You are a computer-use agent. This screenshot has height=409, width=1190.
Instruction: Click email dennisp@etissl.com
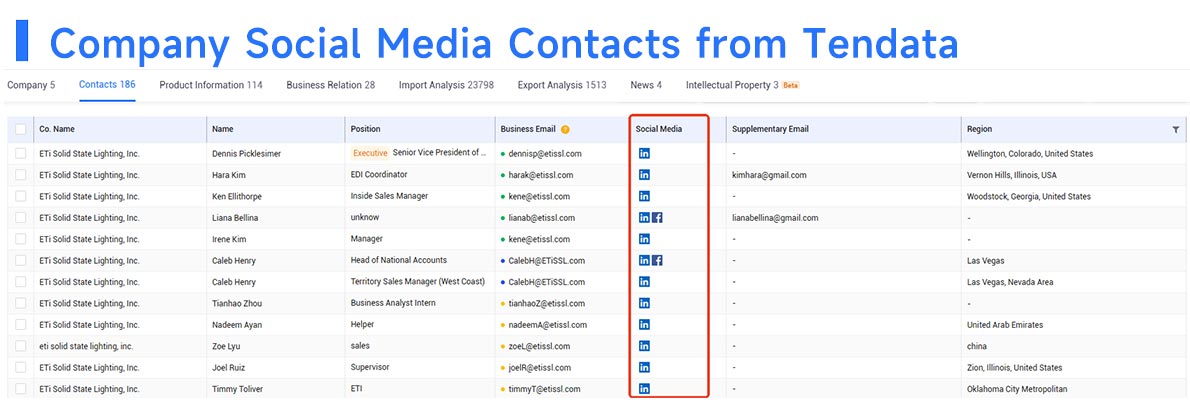pyautogui.click(x=545, y=154)
